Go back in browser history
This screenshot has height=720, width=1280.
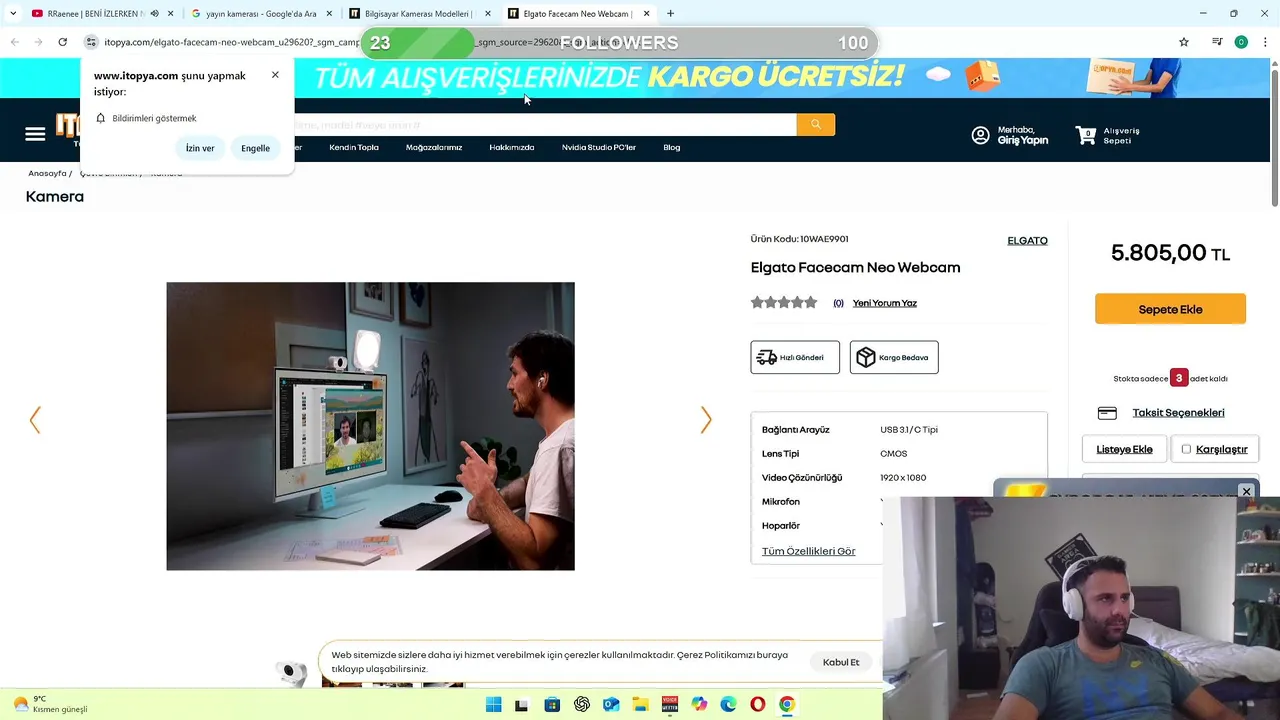(x=14, y=42)
